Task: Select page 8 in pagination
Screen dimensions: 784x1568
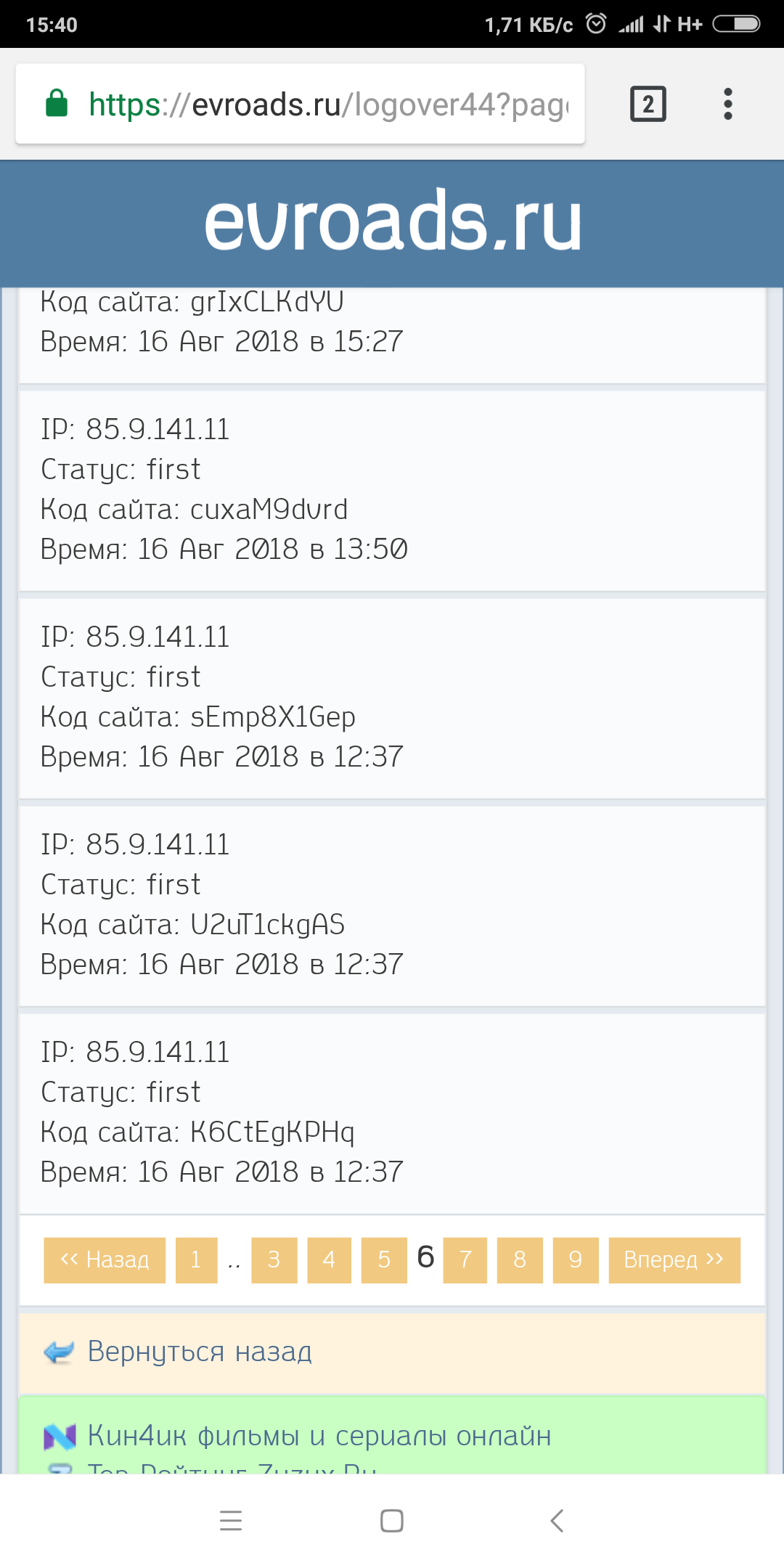Action: [x=520, y=1260]
